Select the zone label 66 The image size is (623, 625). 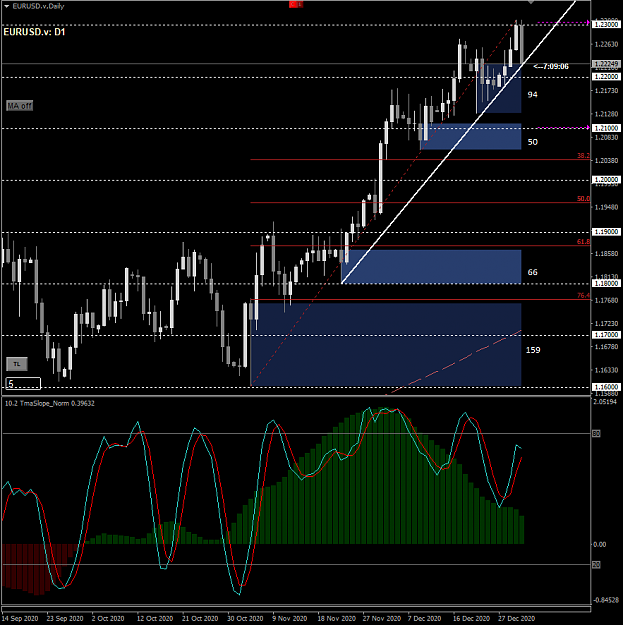[x=533, y=272]
